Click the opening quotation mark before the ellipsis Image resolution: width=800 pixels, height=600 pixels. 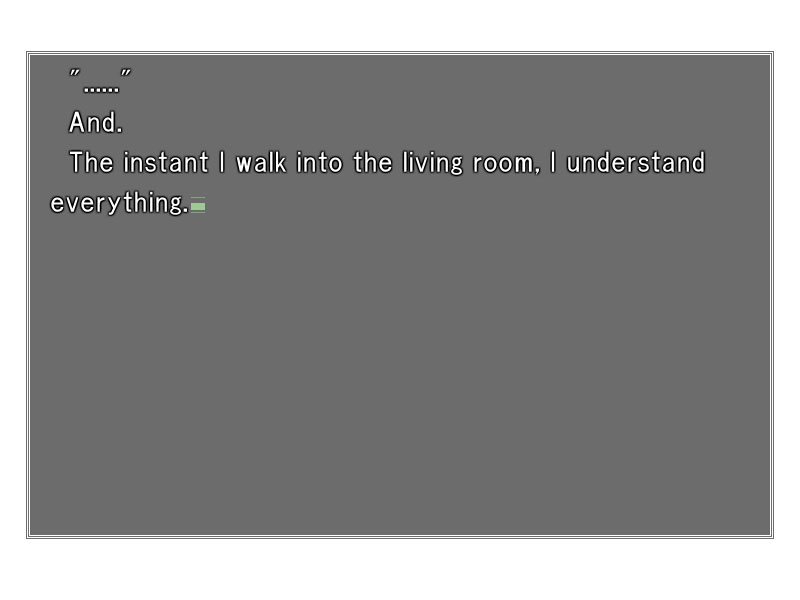74,73
